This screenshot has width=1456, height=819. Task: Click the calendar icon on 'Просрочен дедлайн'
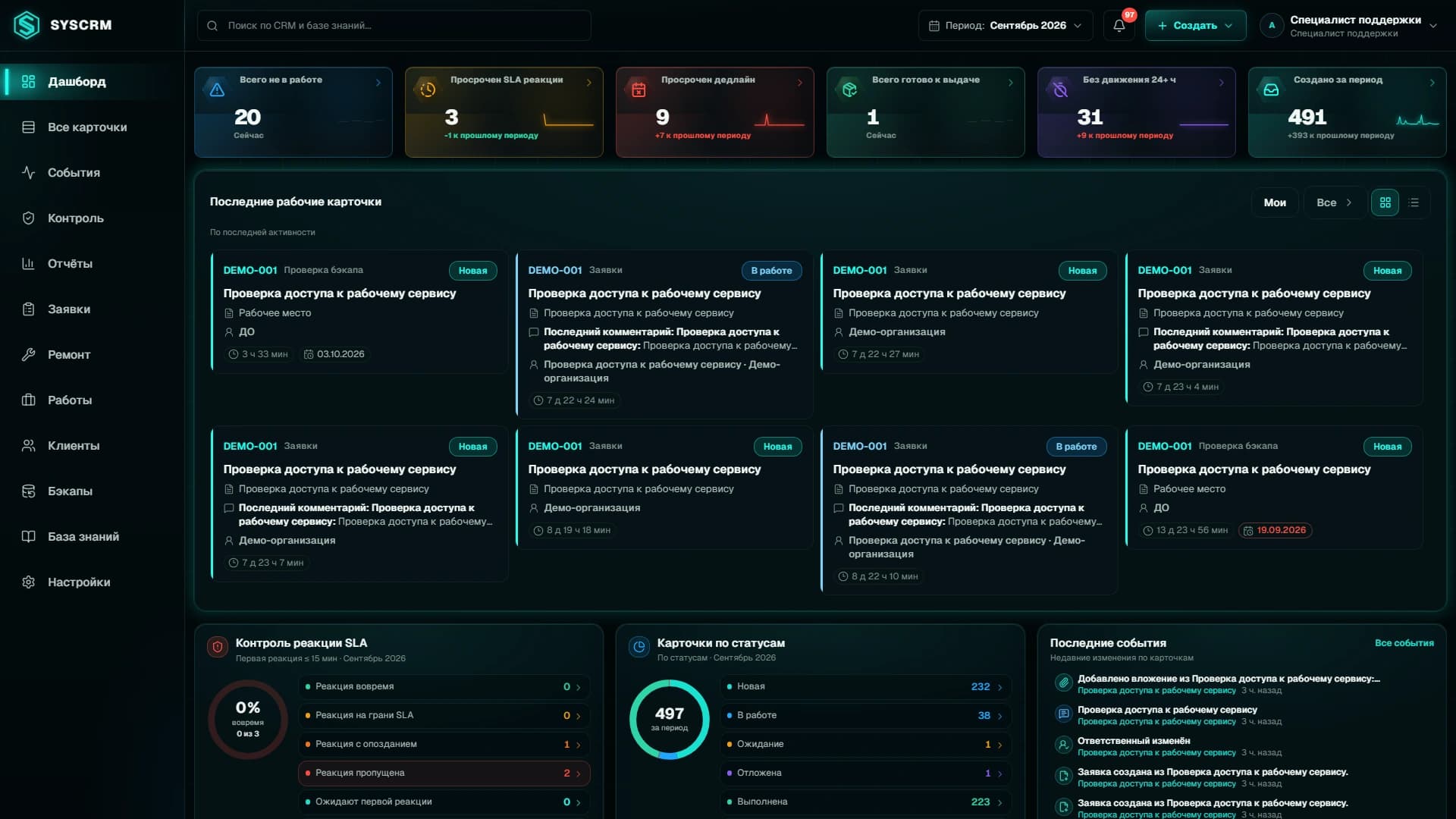click(639, 89)
